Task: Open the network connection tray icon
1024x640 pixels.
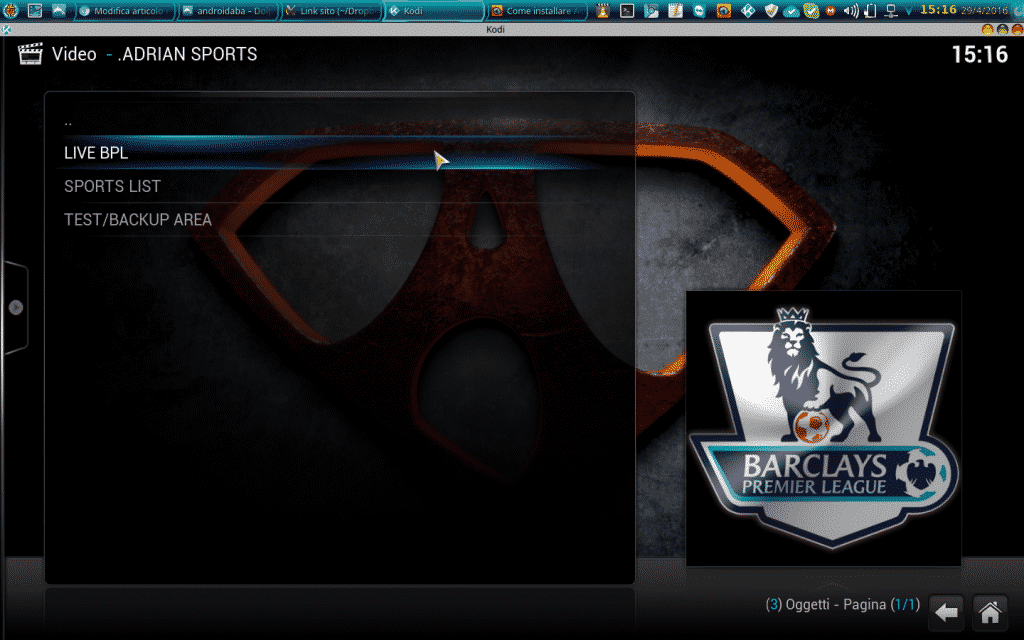Action: coord(891,10)
